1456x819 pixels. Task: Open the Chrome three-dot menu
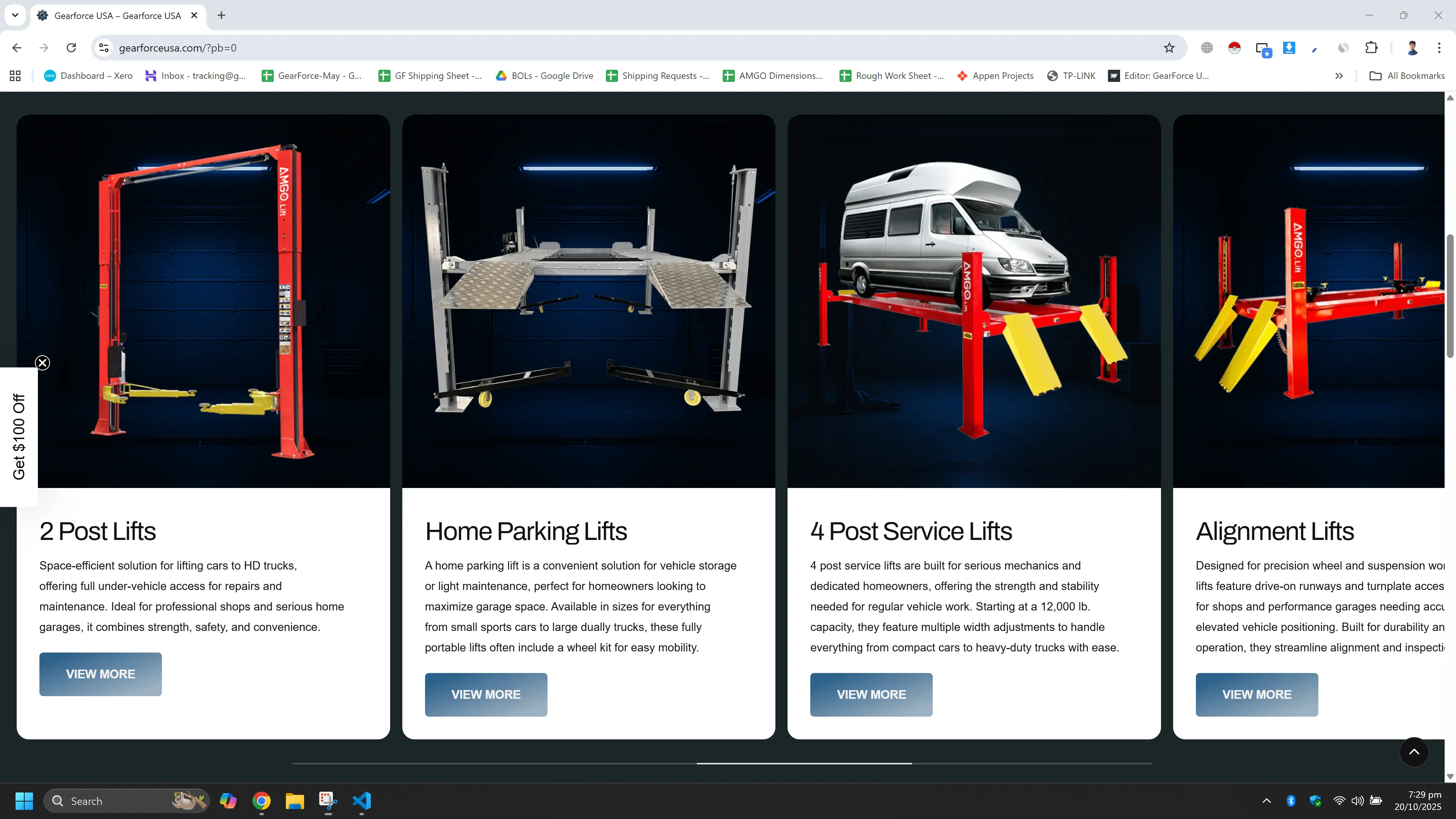coord(1439,48)
